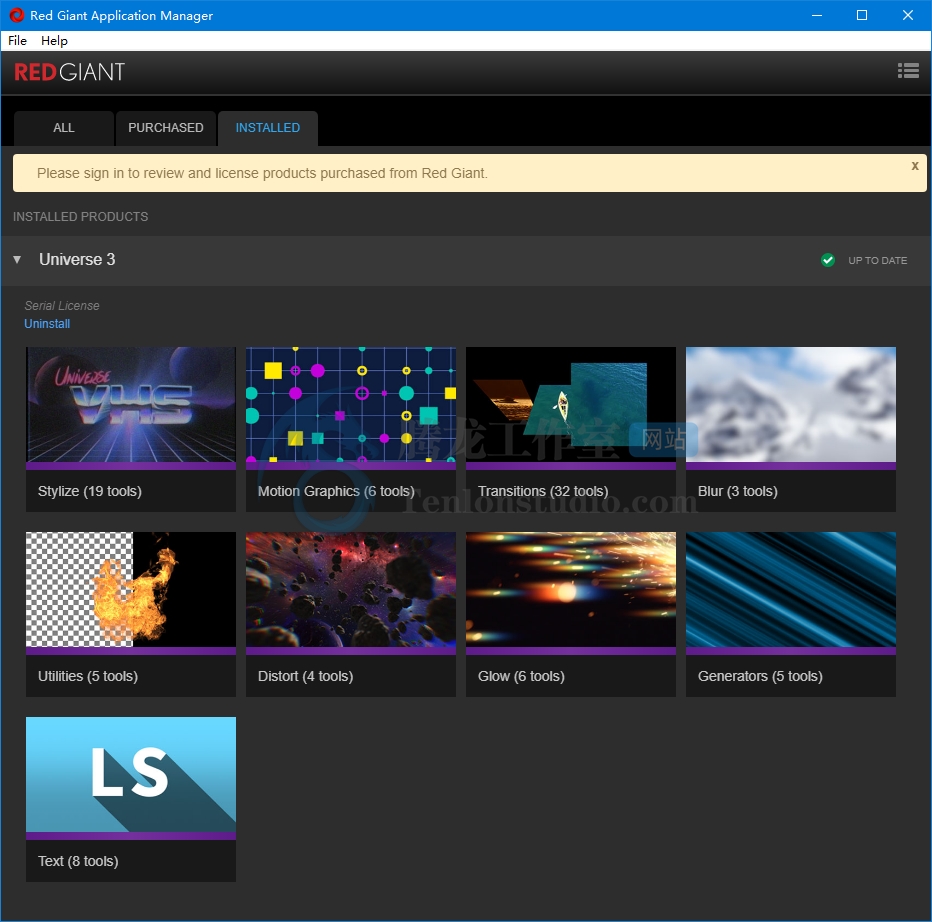932x922 pixels.
Task: Click the green up-to-date checkmark icon
Action: click(x=827, y=260)
